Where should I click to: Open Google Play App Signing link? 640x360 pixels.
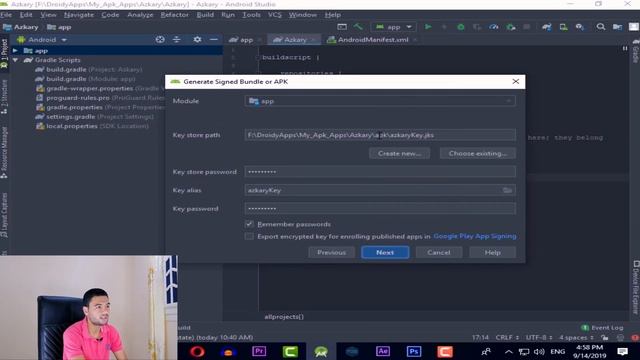(x=475, y=236)
